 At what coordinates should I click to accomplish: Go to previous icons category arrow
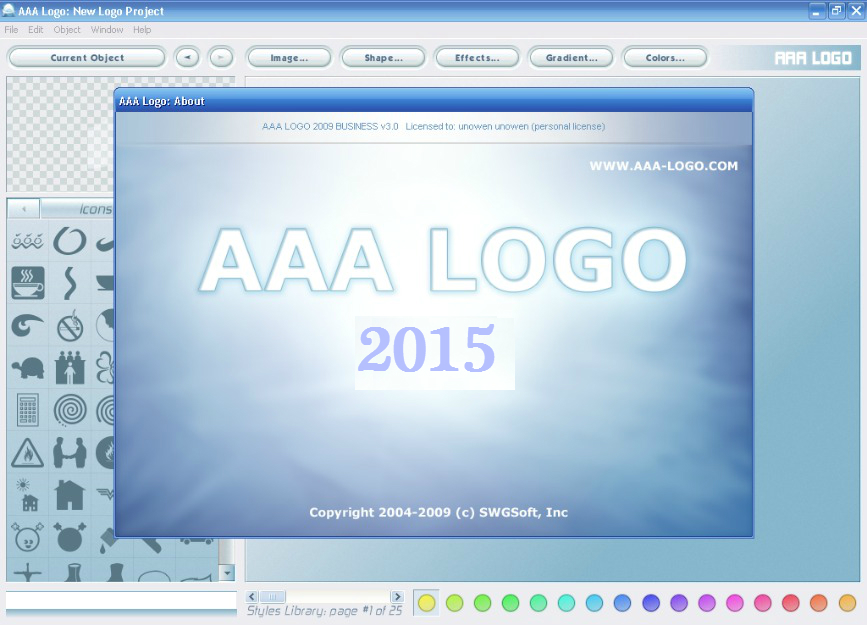24,209
